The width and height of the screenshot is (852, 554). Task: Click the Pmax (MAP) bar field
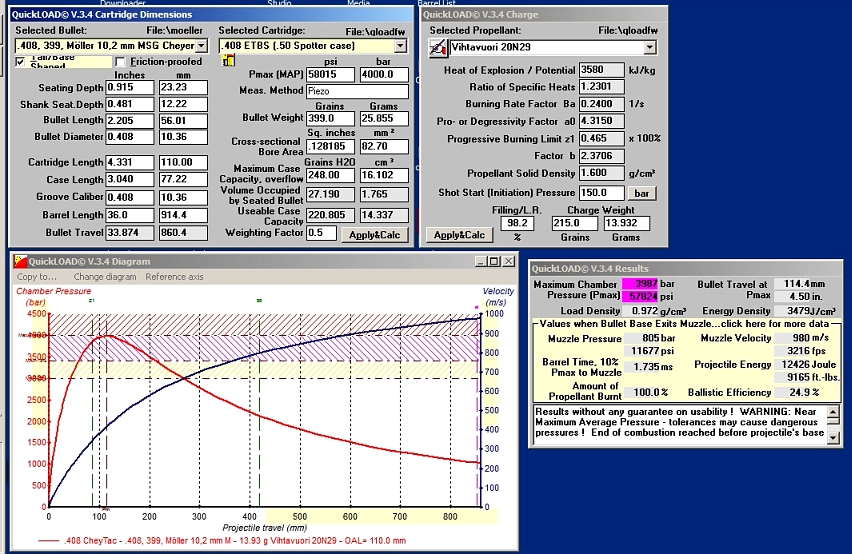coord(384,74)
